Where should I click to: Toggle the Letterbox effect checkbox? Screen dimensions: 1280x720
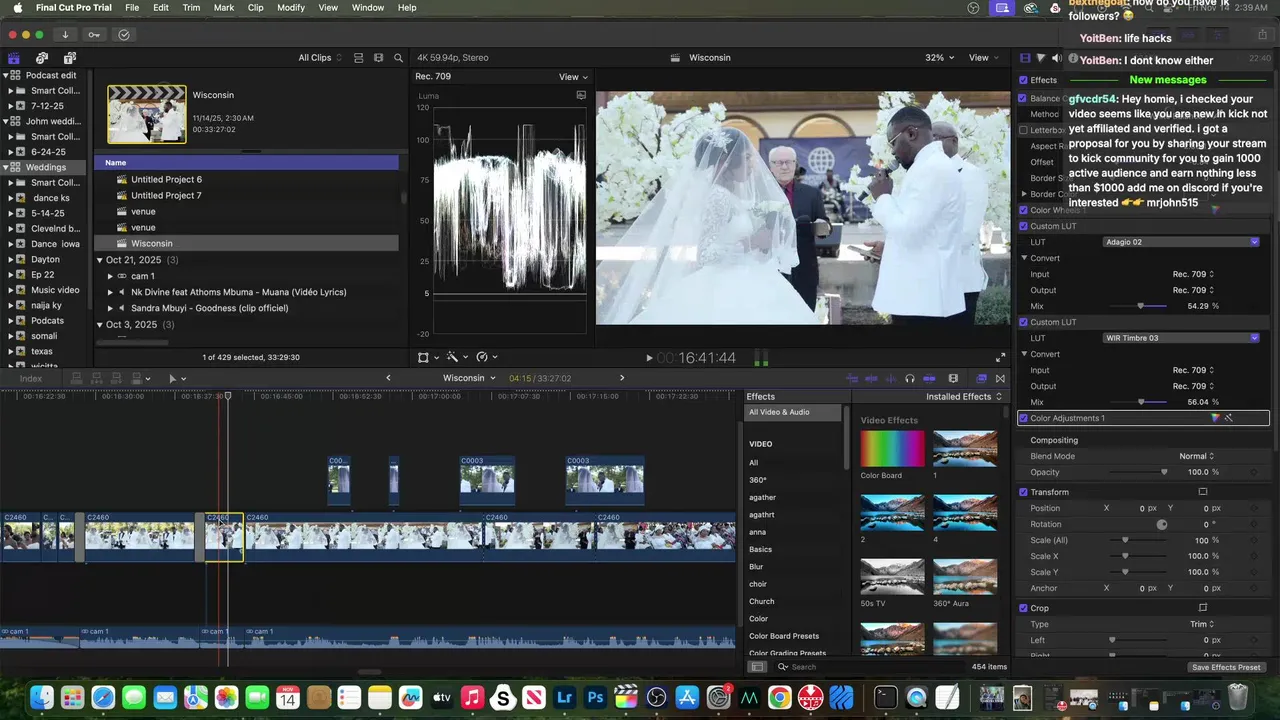pyautogui.click(x=1023, y=130)
